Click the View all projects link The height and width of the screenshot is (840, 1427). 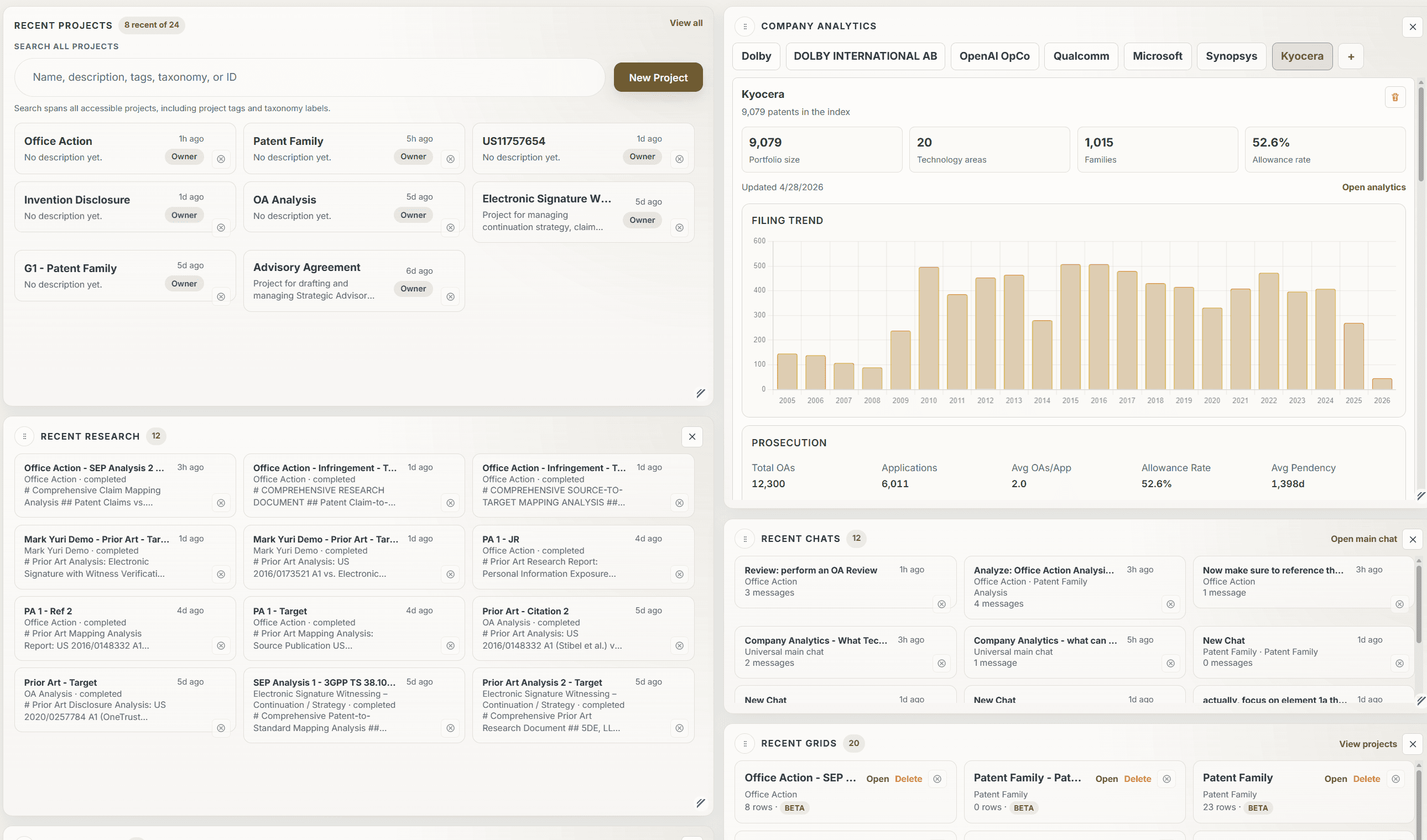click(x=686, y=23)
